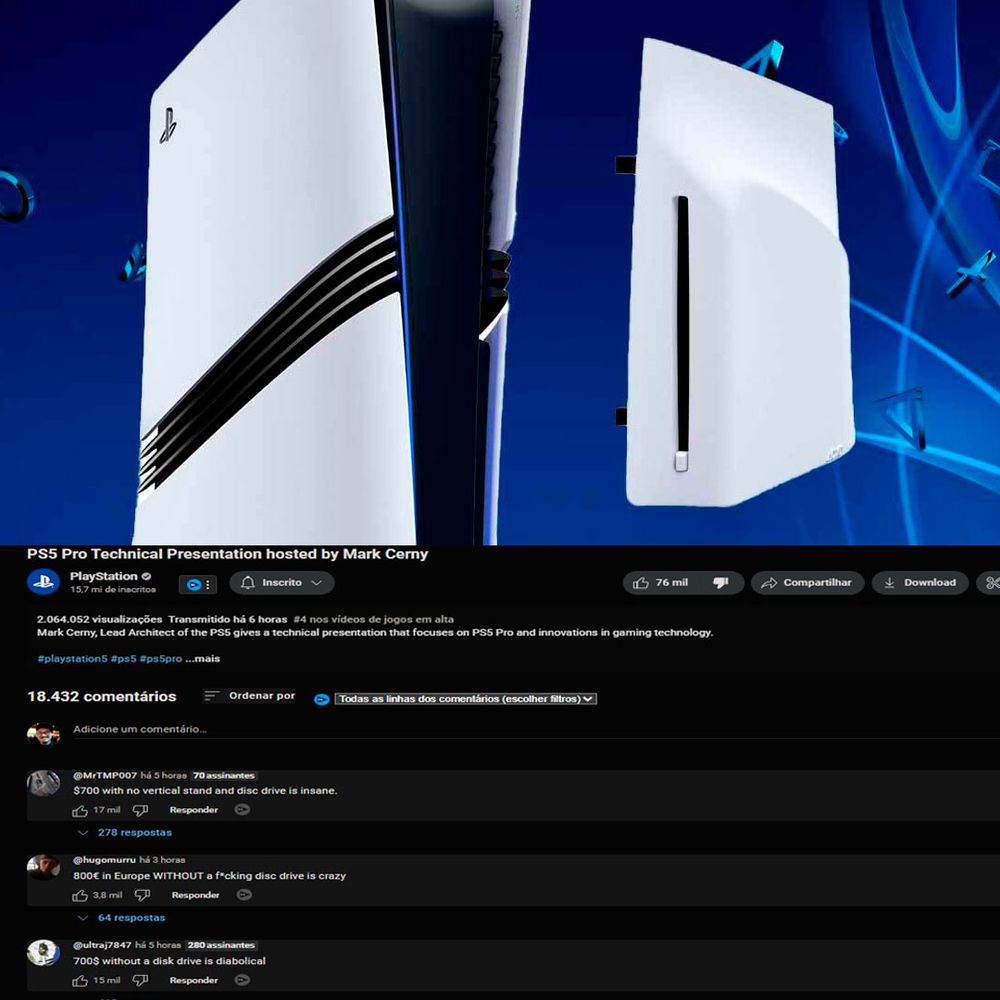Viewport: 1000px width, 1000px height.
Task: Click Responder on @MrTMP007 comment
Action: coord(194,810)
